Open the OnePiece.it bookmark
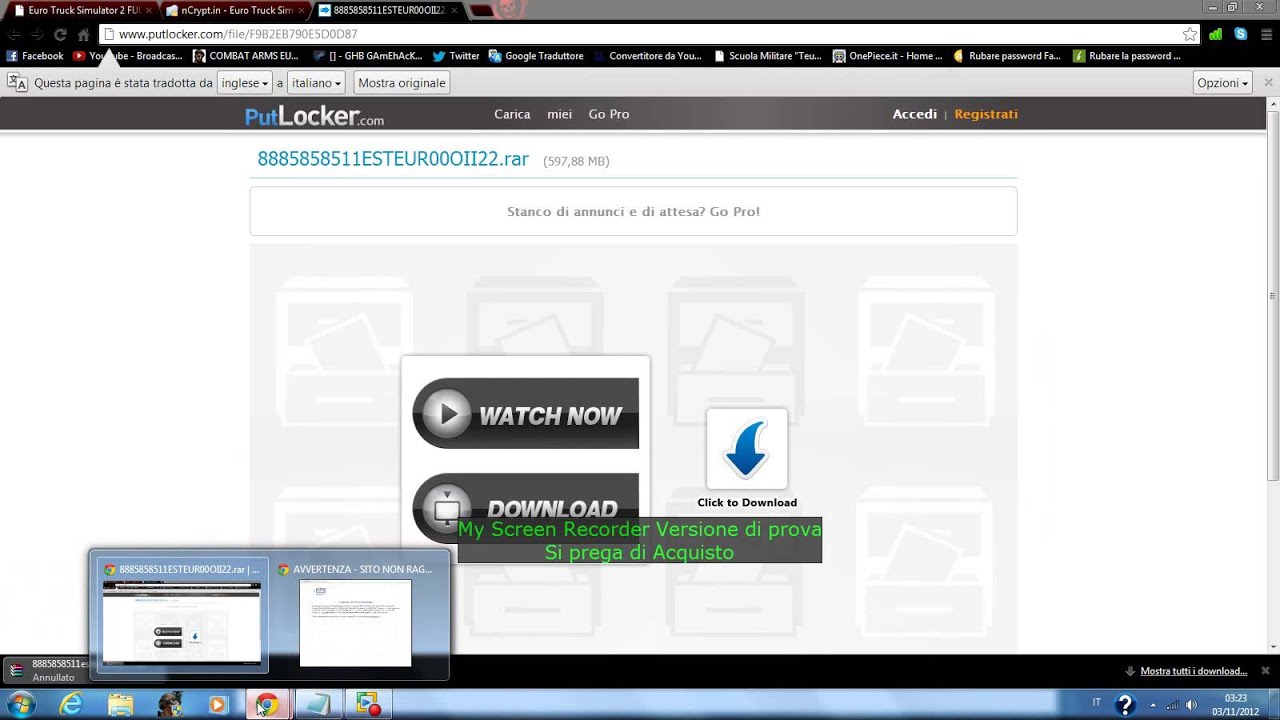1280x720 pixels. click(888, 56)
